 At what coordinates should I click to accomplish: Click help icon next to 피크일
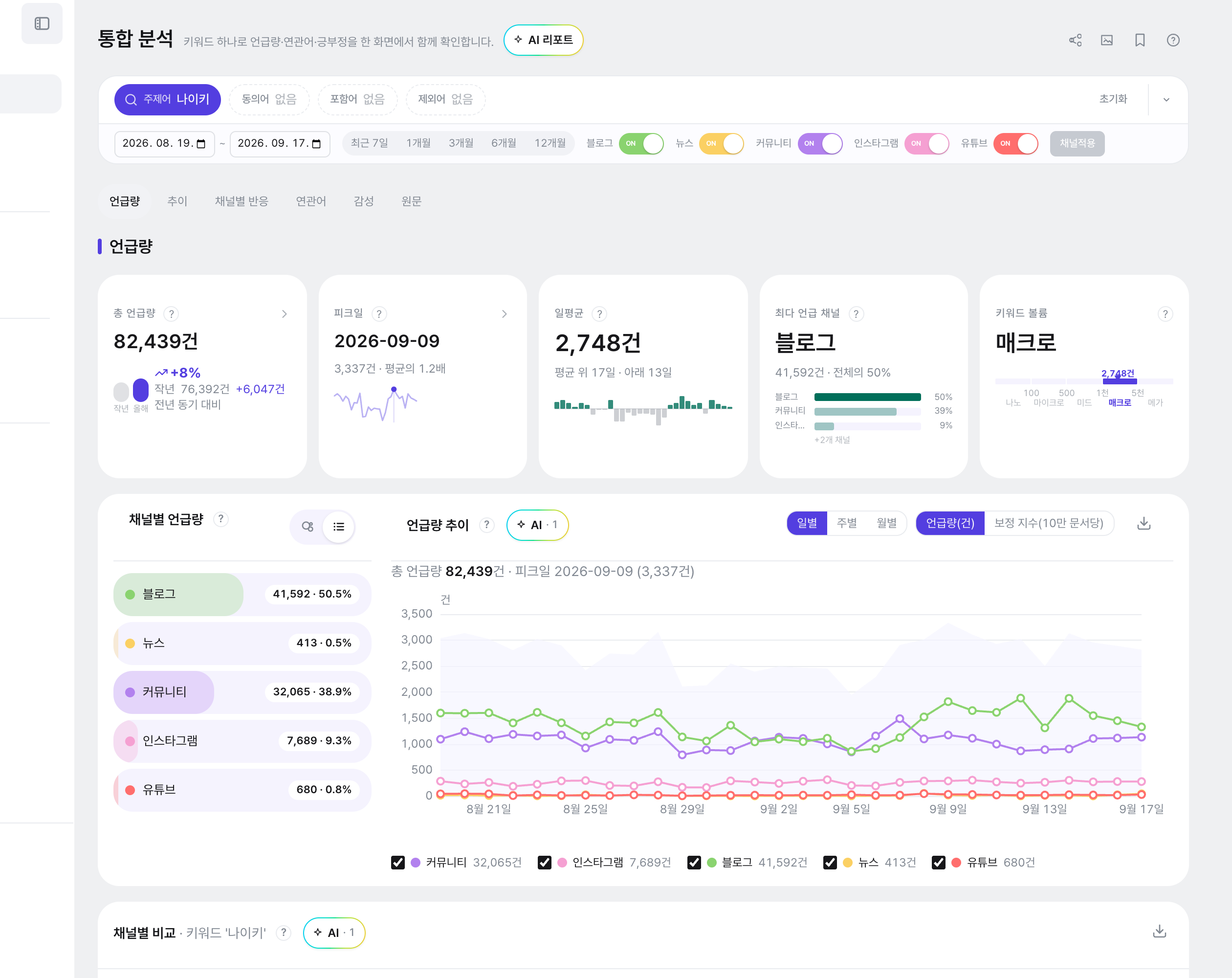click(379, 314)
